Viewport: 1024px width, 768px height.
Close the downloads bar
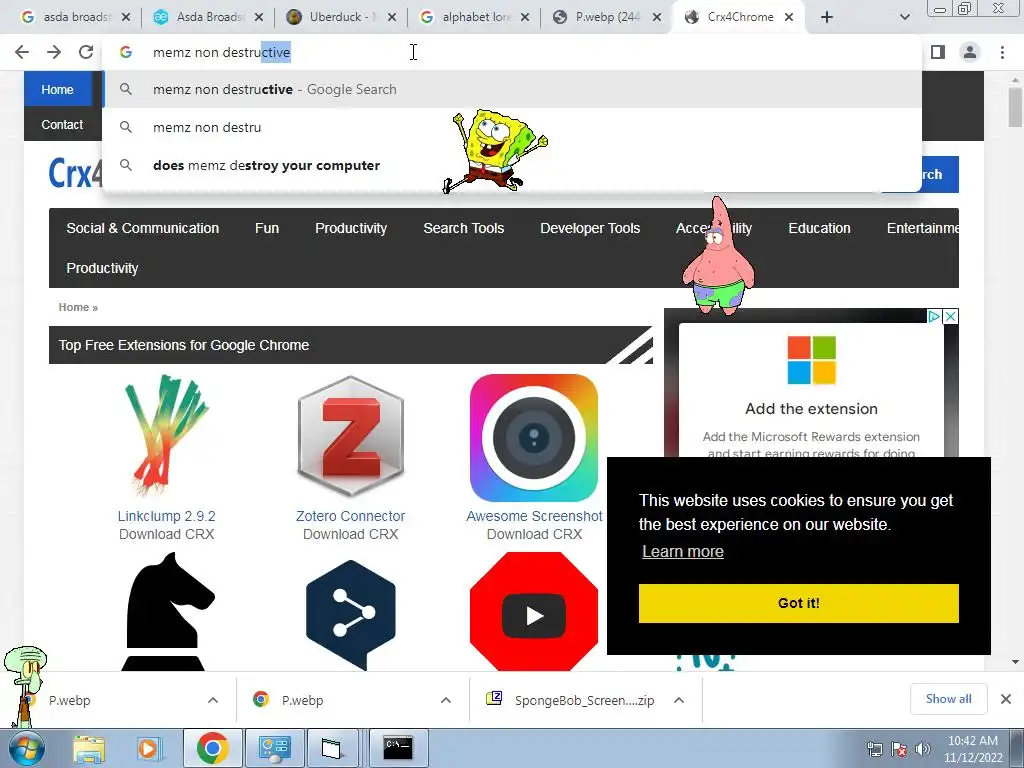coord(1006,699)
